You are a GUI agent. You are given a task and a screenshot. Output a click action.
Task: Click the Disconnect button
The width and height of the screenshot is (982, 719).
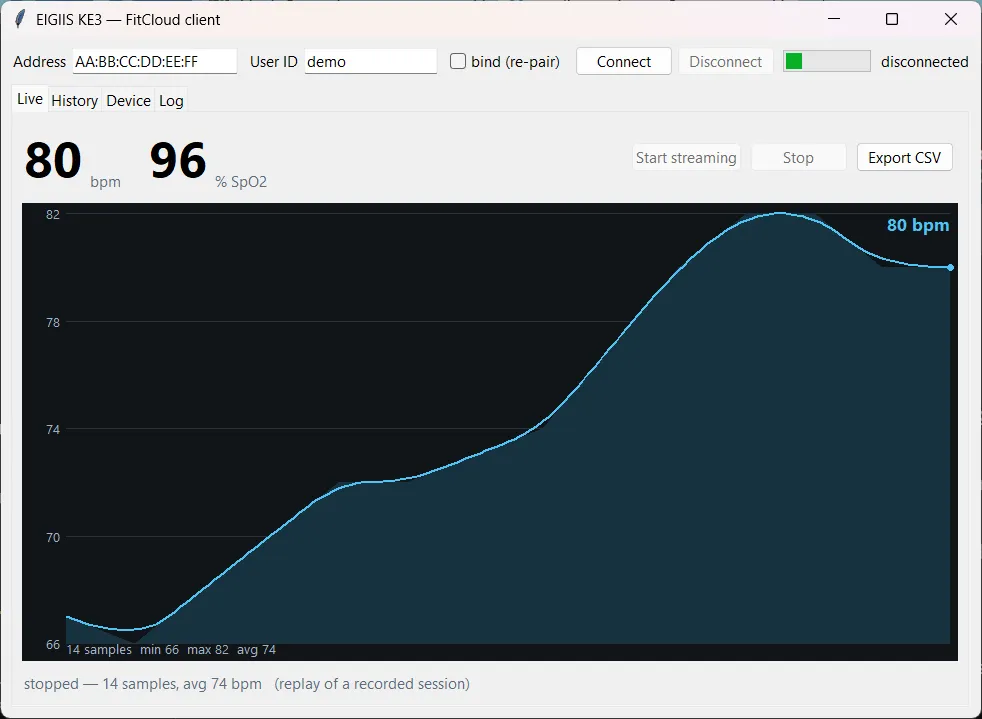(x=725, y=61)
